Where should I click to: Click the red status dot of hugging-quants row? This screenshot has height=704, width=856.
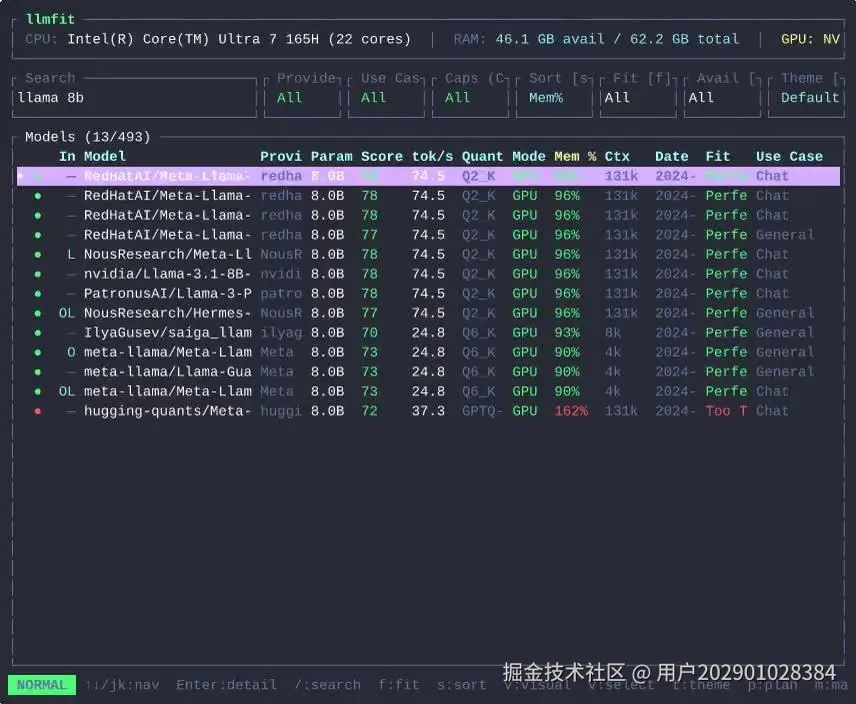click(x=38, y=411)
